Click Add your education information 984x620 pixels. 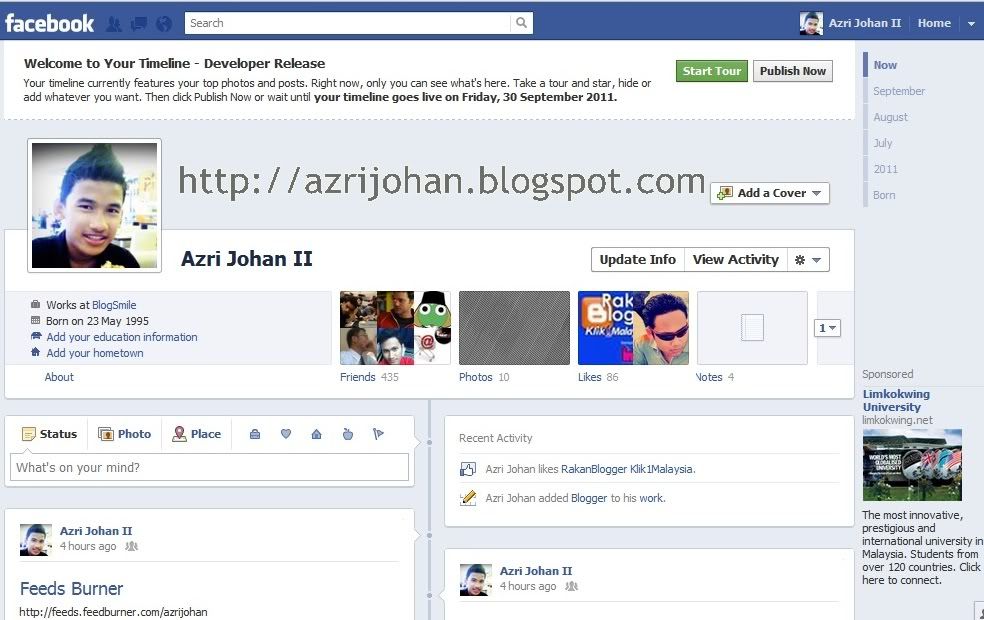pos(122,337)
